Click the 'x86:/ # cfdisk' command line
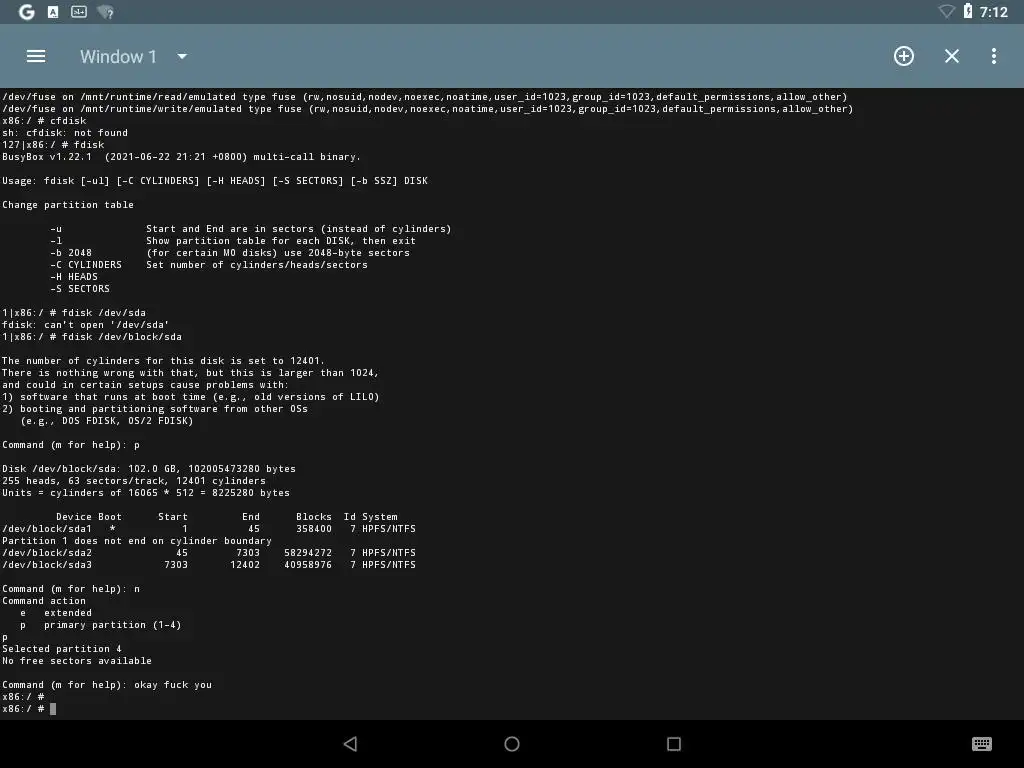The height and width of the screenshot is (768, 1024). (44, 120)
